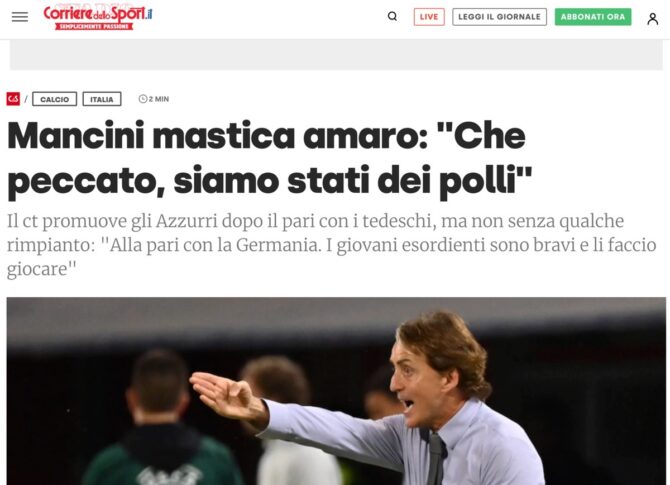The image size is (670, 485).
Task: Click the red CdS breadcrumb home icon
Action: click(x=13, y=99)
